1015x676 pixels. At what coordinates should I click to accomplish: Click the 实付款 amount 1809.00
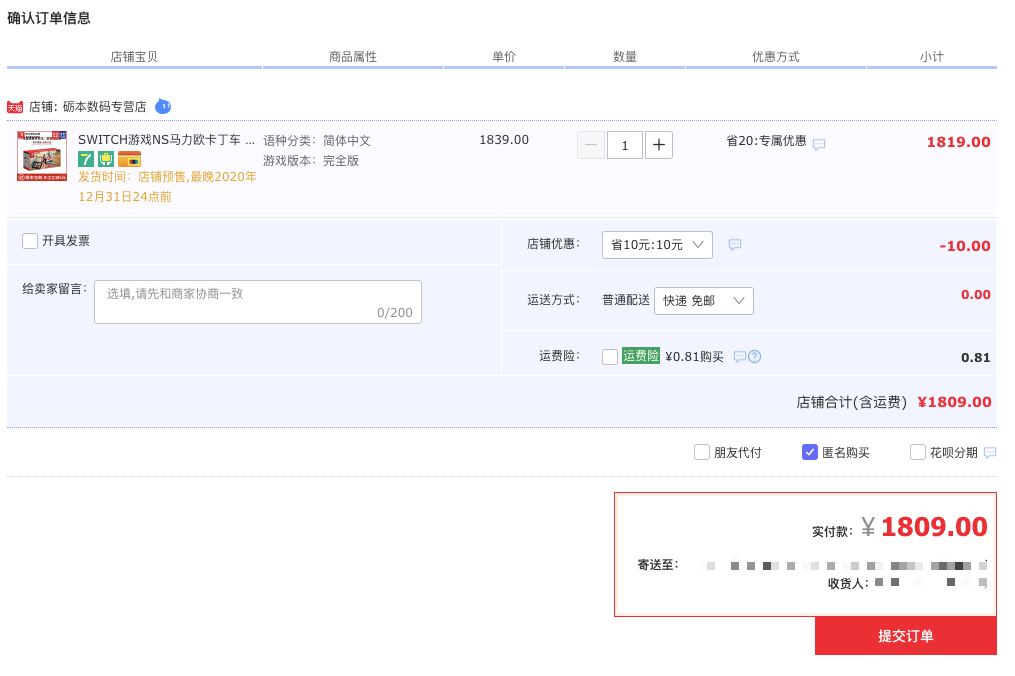[x=934, y=527]
